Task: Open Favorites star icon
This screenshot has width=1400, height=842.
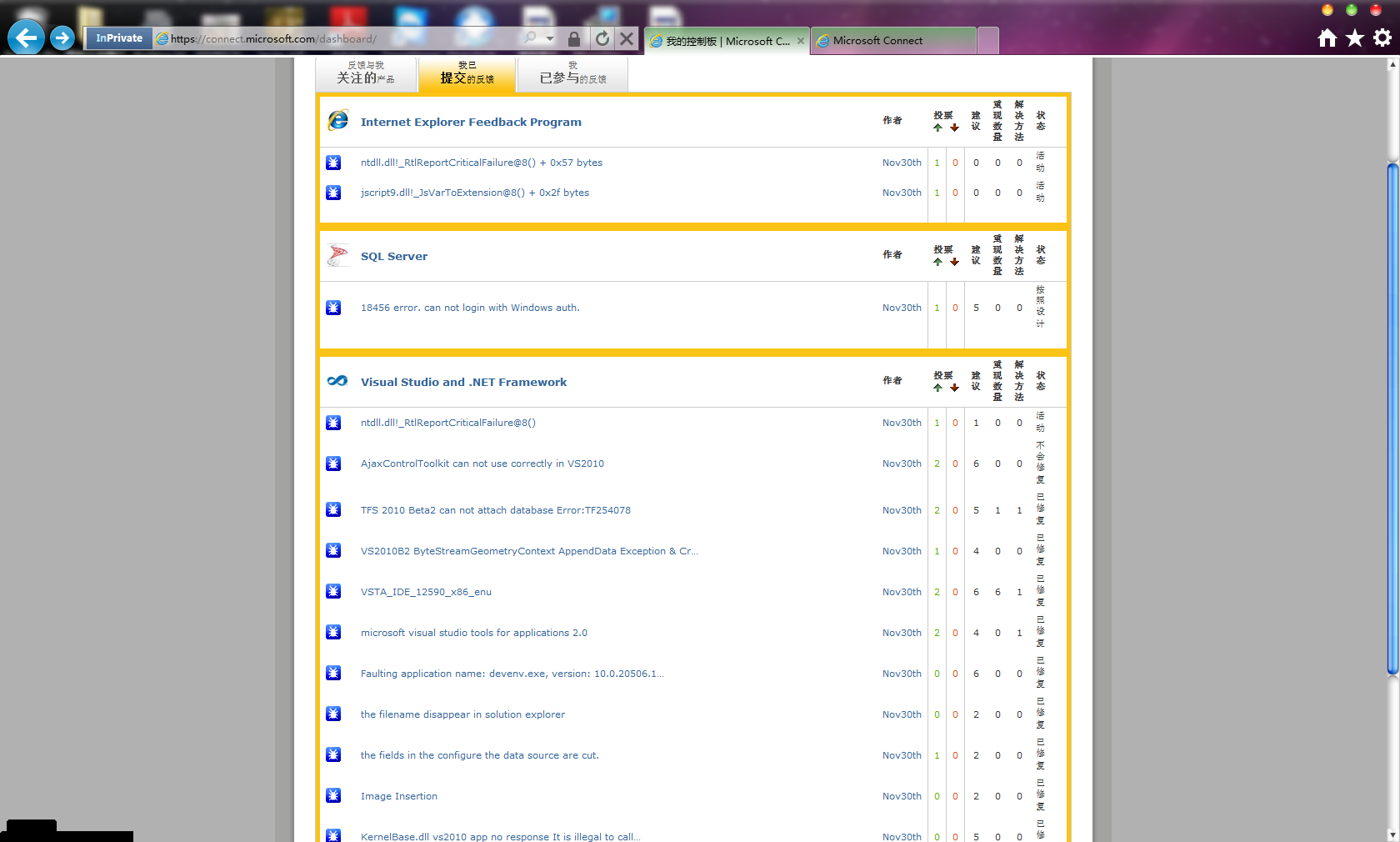Action: tap(1355, 38)
